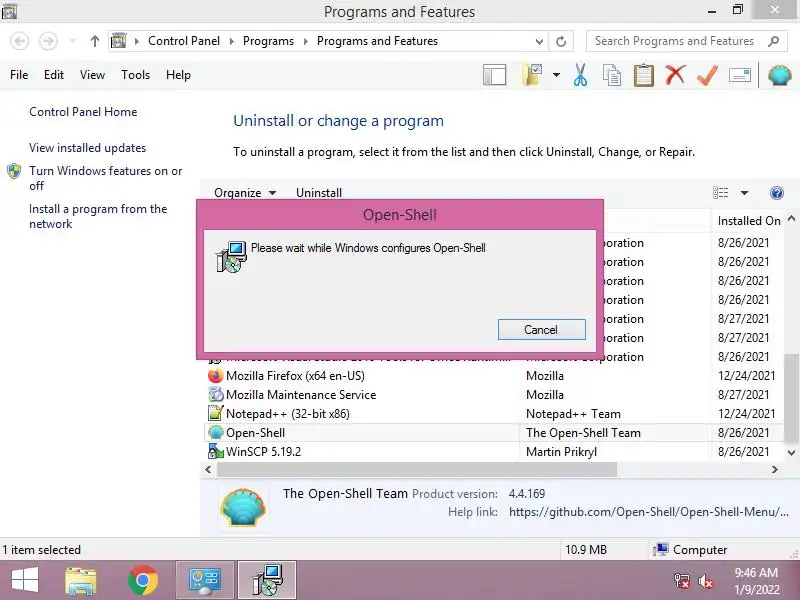
Task: Open Control Panel Home link
Action: (x=83, y=112)
